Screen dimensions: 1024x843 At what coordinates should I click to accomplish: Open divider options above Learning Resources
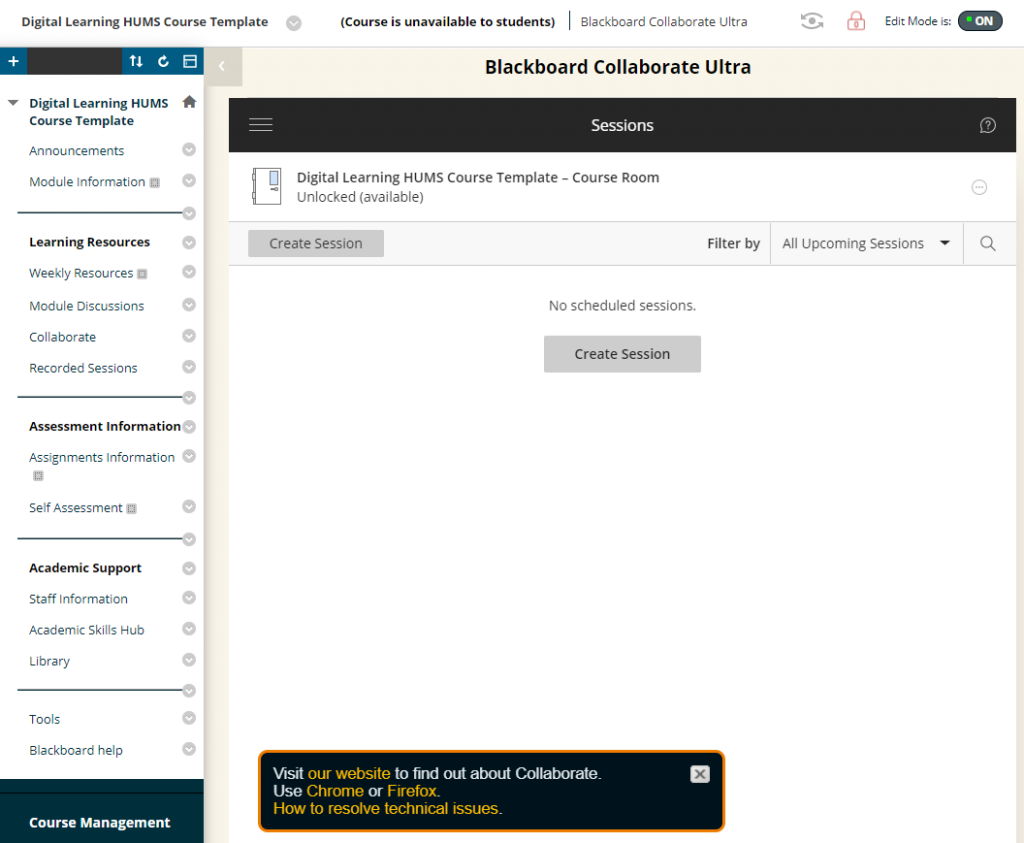pyautogui.click(x=189, y=213)
